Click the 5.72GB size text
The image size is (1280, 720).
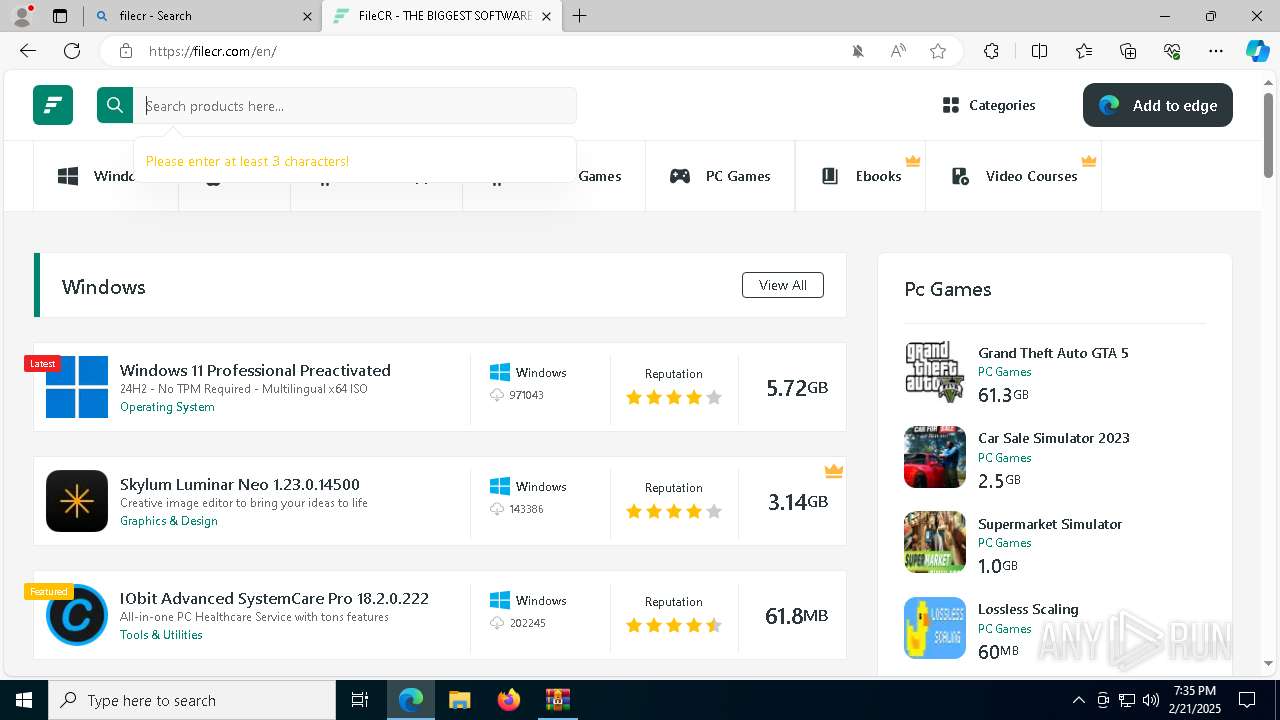[797, 388]
